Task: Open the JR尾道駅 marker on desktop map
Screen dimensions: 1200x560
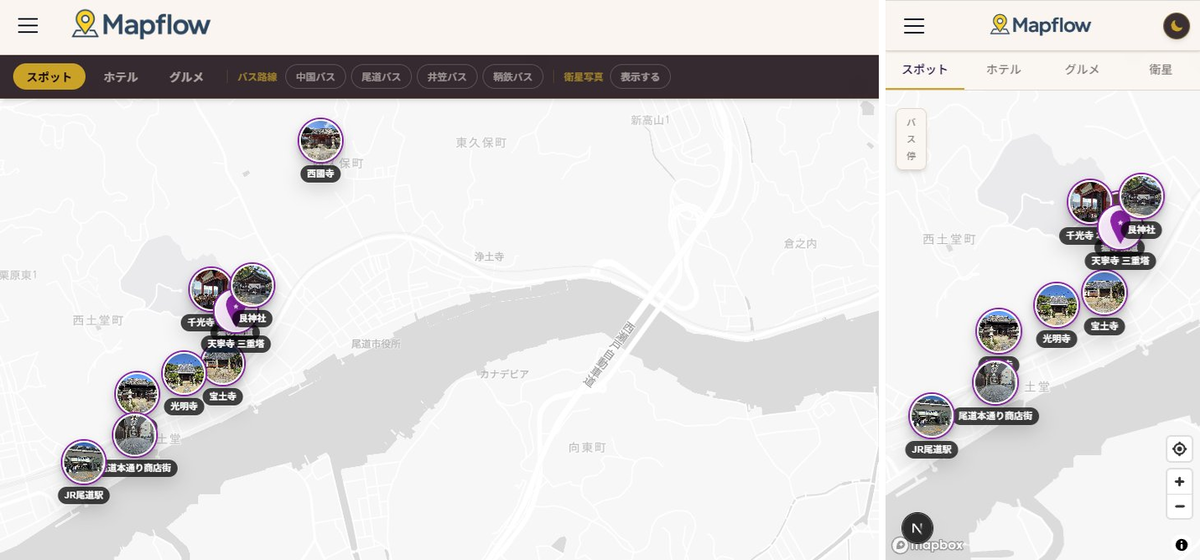Action: [84, 463]
